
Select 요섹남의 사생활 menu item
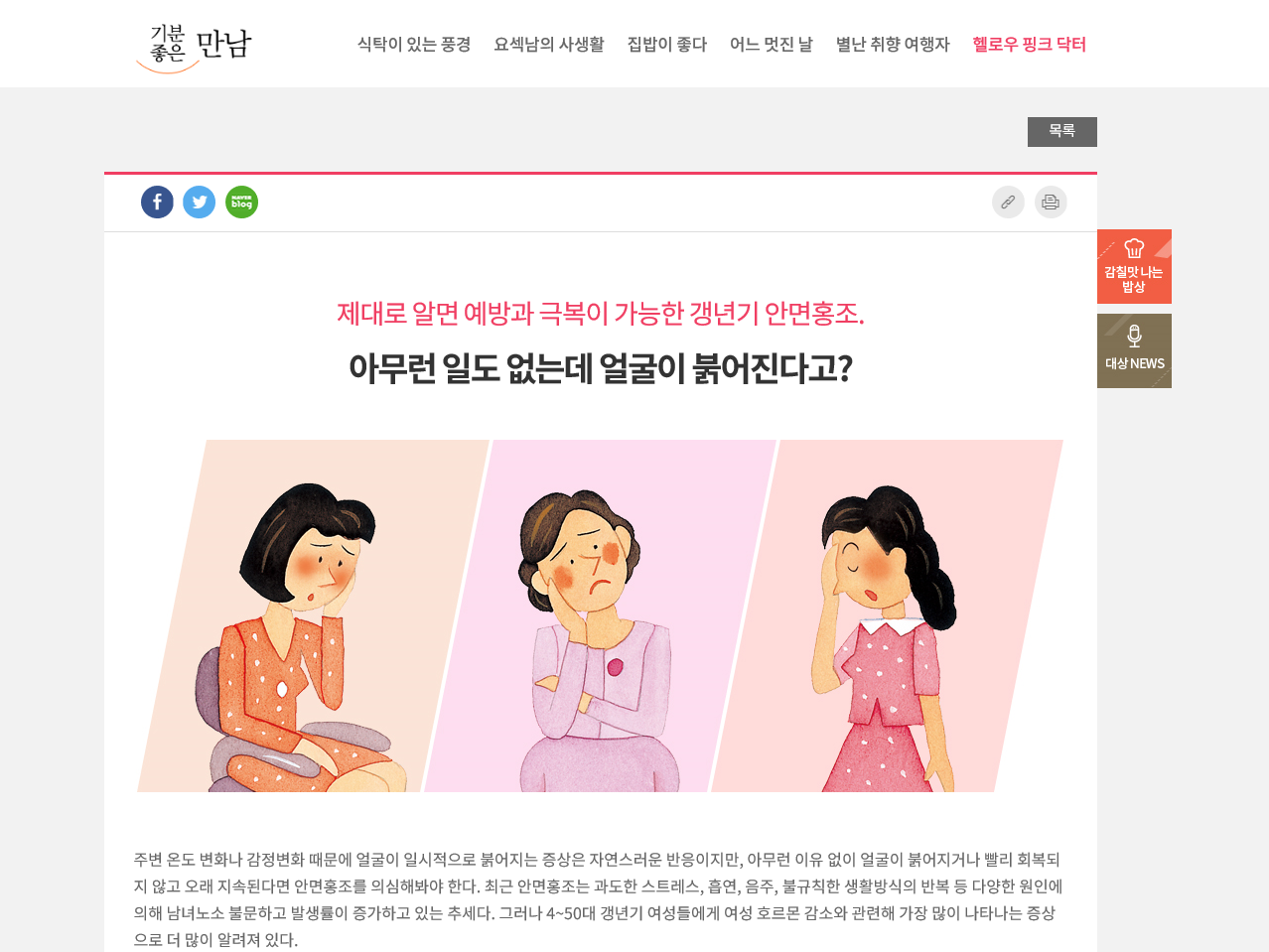click(x=549, y=45)
